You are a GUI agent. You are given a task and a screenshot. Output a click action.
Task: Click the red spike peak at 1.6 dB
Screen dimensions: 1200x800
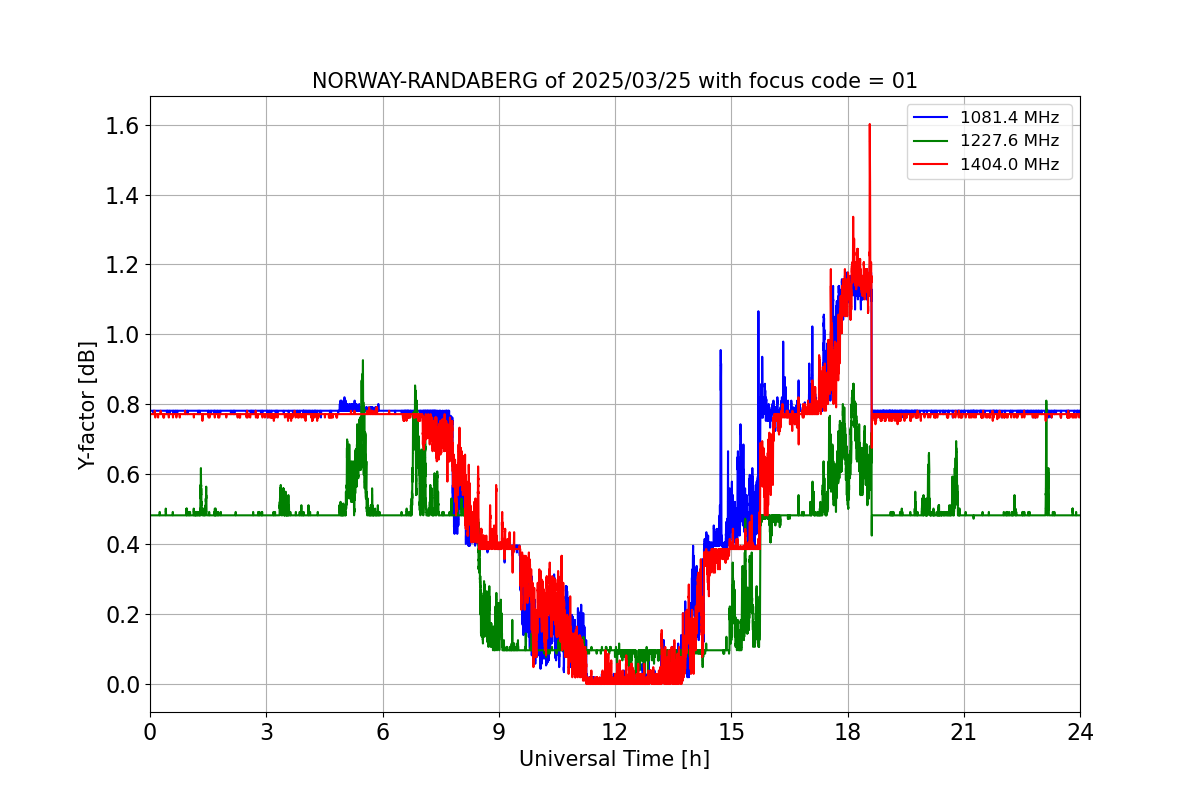click(x=870, y=126)
